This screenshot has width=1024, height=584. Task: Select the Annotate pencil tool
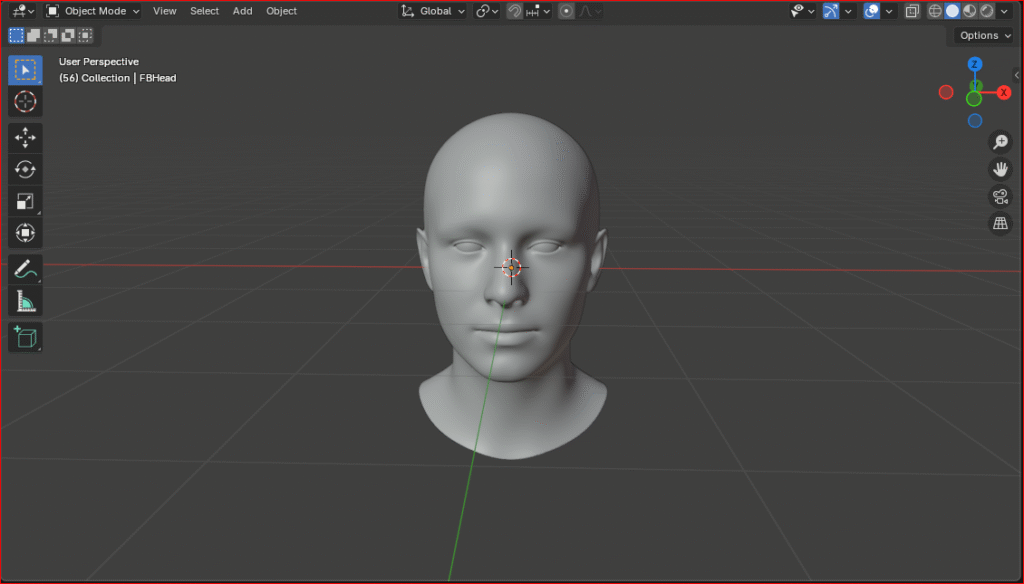pyautogui.click(x=25, y=269)
